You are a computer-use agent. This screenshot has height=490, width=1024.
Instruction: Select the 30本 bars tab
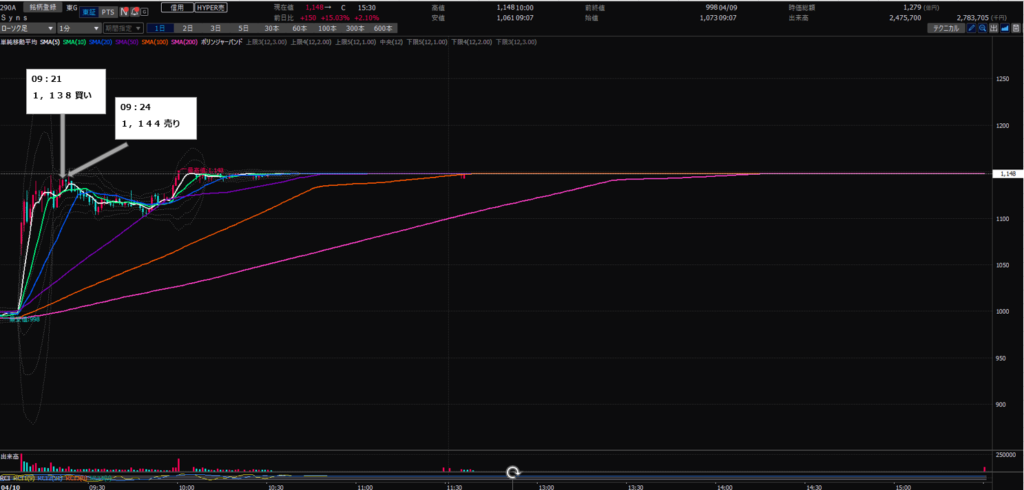point(271,29)
